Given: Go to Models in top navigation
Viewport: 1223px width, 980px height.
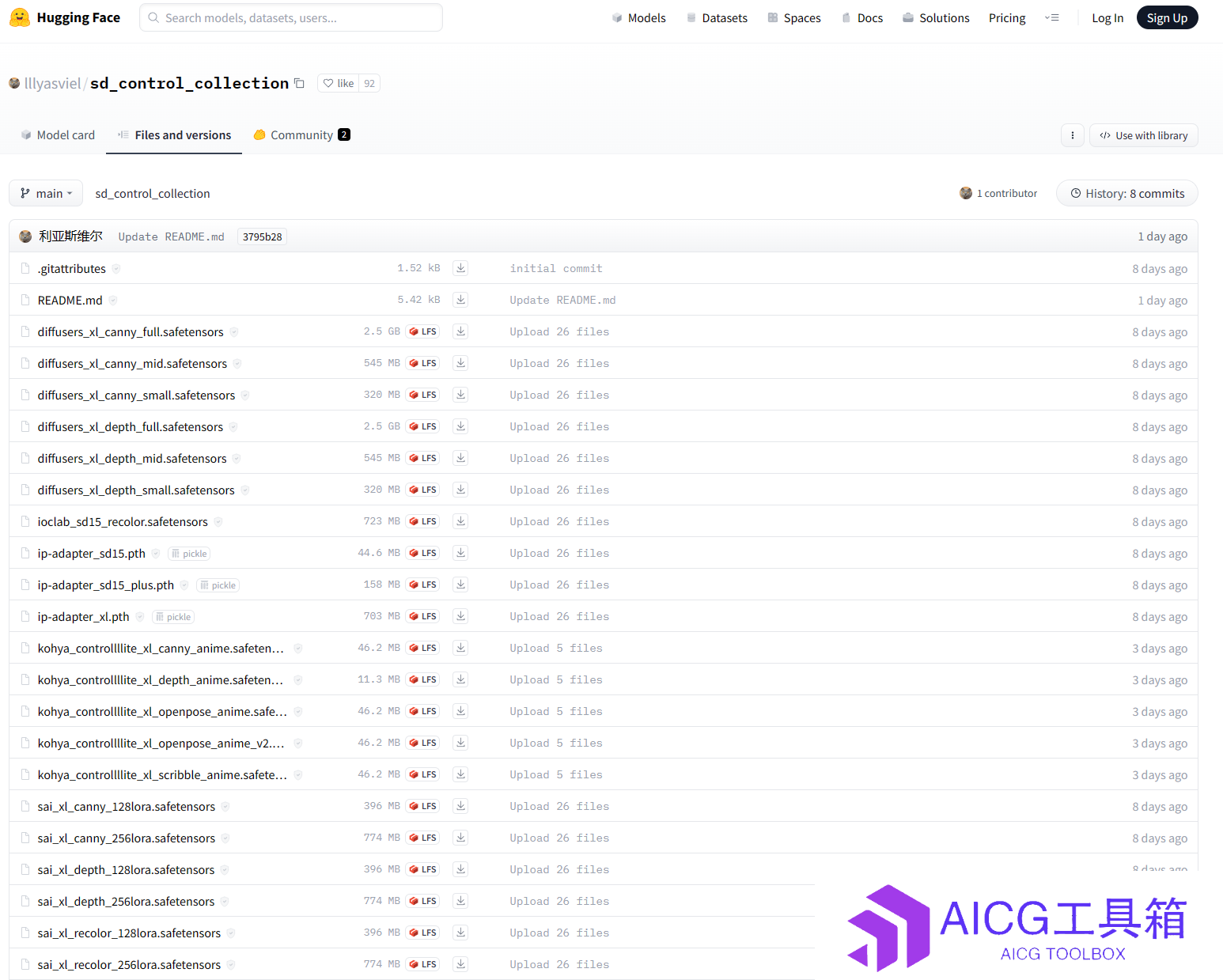Looking at the screenshot, I should tap(638, 17).
